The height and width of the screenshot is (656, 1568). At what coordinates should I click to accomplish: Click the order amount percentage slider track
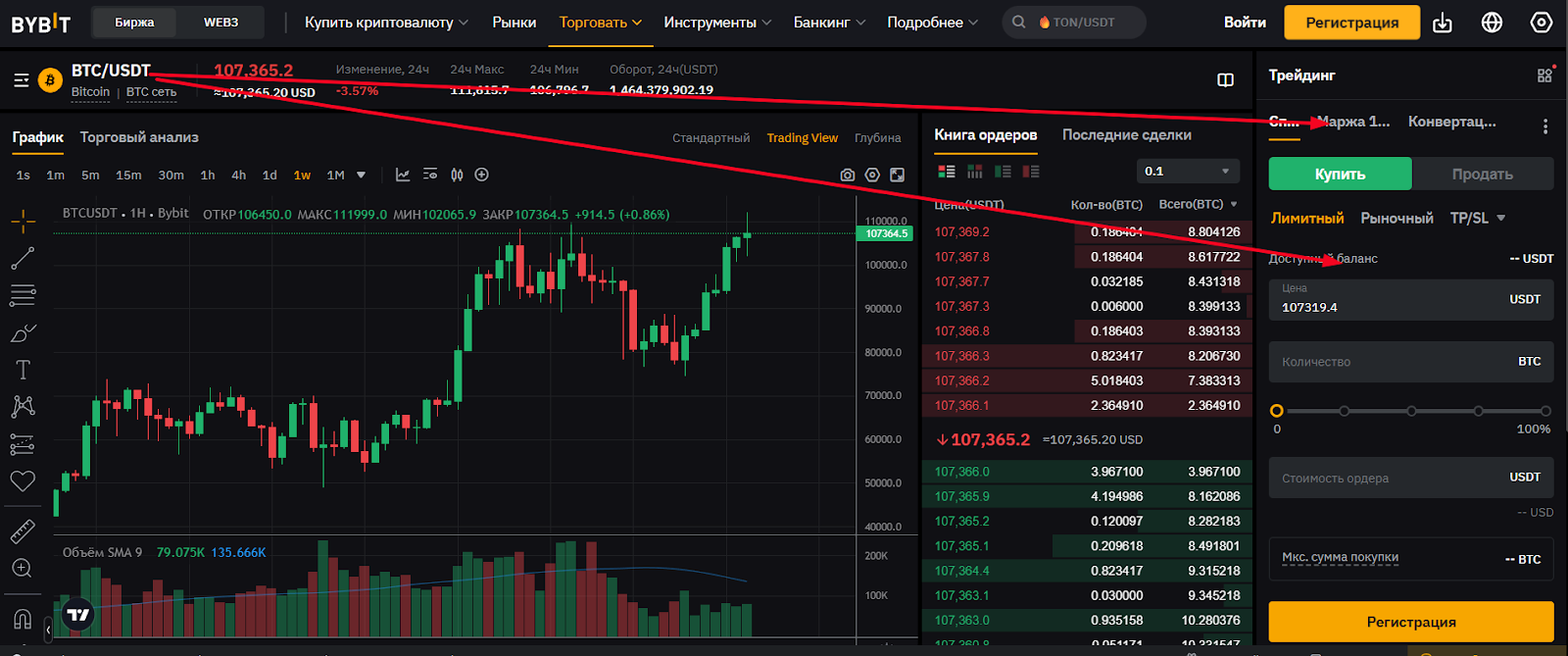coord(1411,411)
